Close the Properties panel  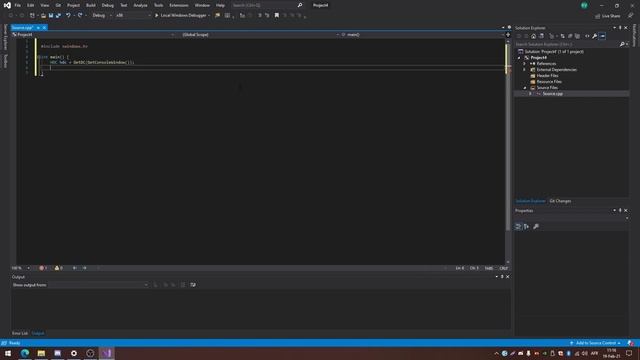coord(626,211)
